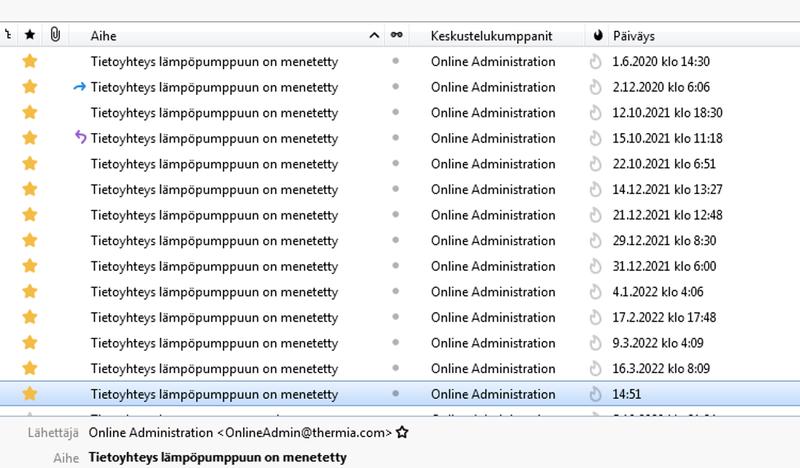
Task: Click sender Online Administration in the message header
Action: pyautogui.click(x=150, y=433)
